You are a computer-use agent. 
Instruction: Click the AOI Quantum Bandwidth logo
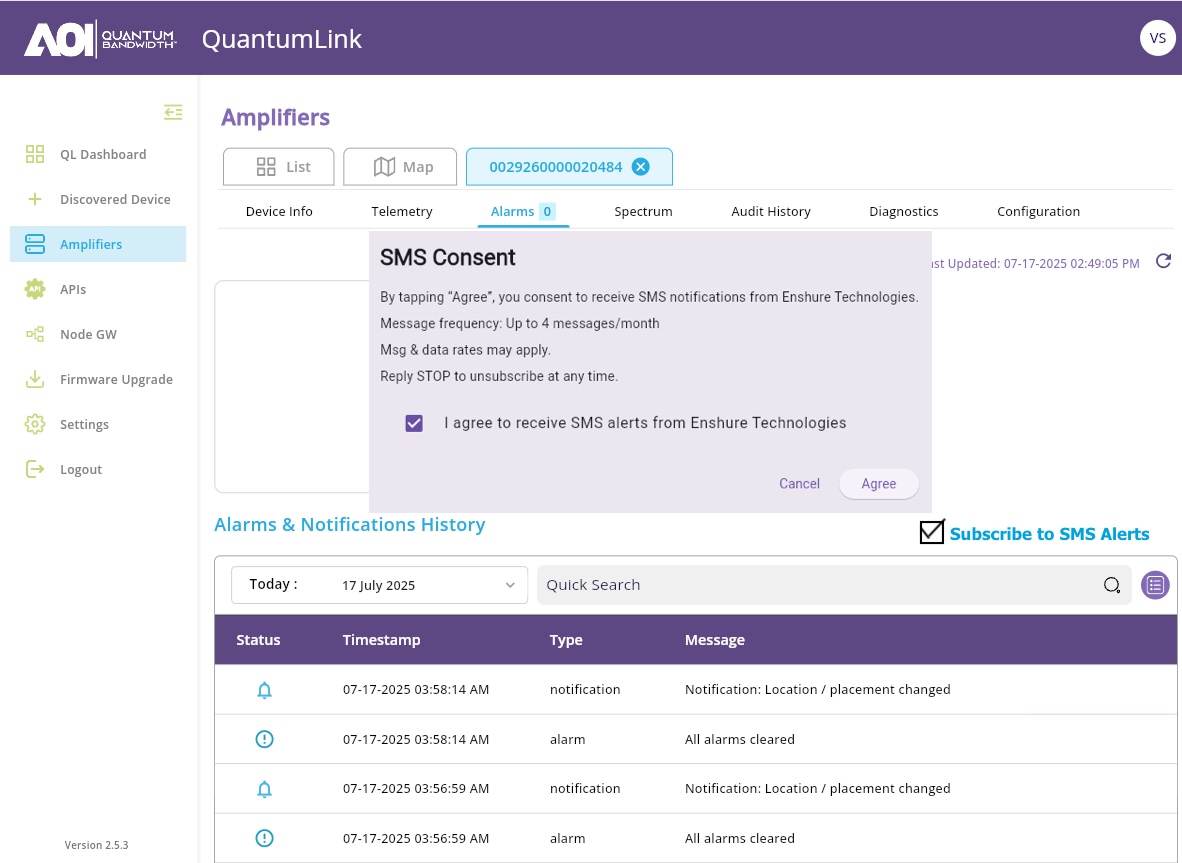(x=100, y=38)
